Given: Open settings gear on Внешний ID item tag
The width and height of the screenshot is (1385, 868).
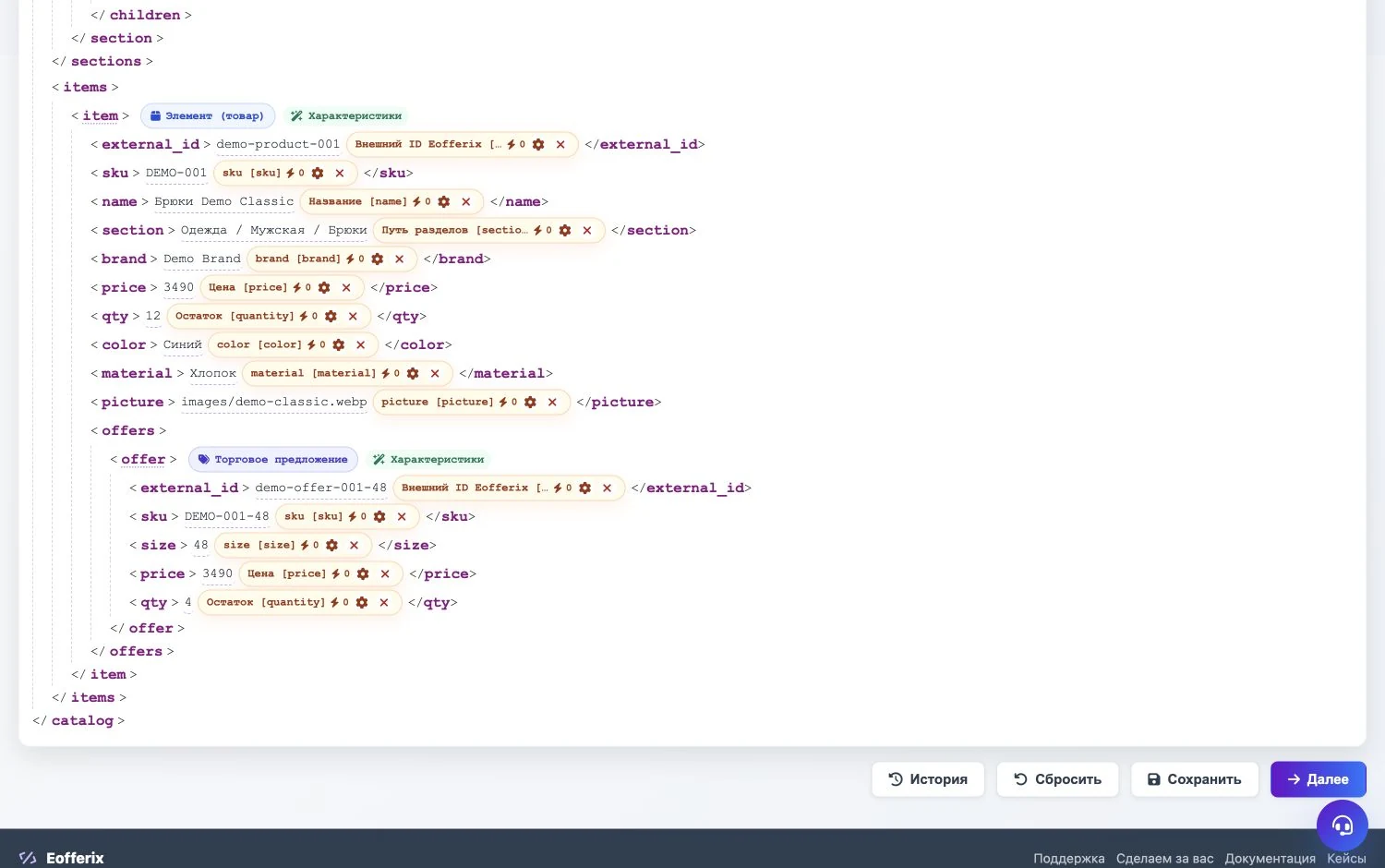Looking at the screenshot, I should [x=538, y=145].
